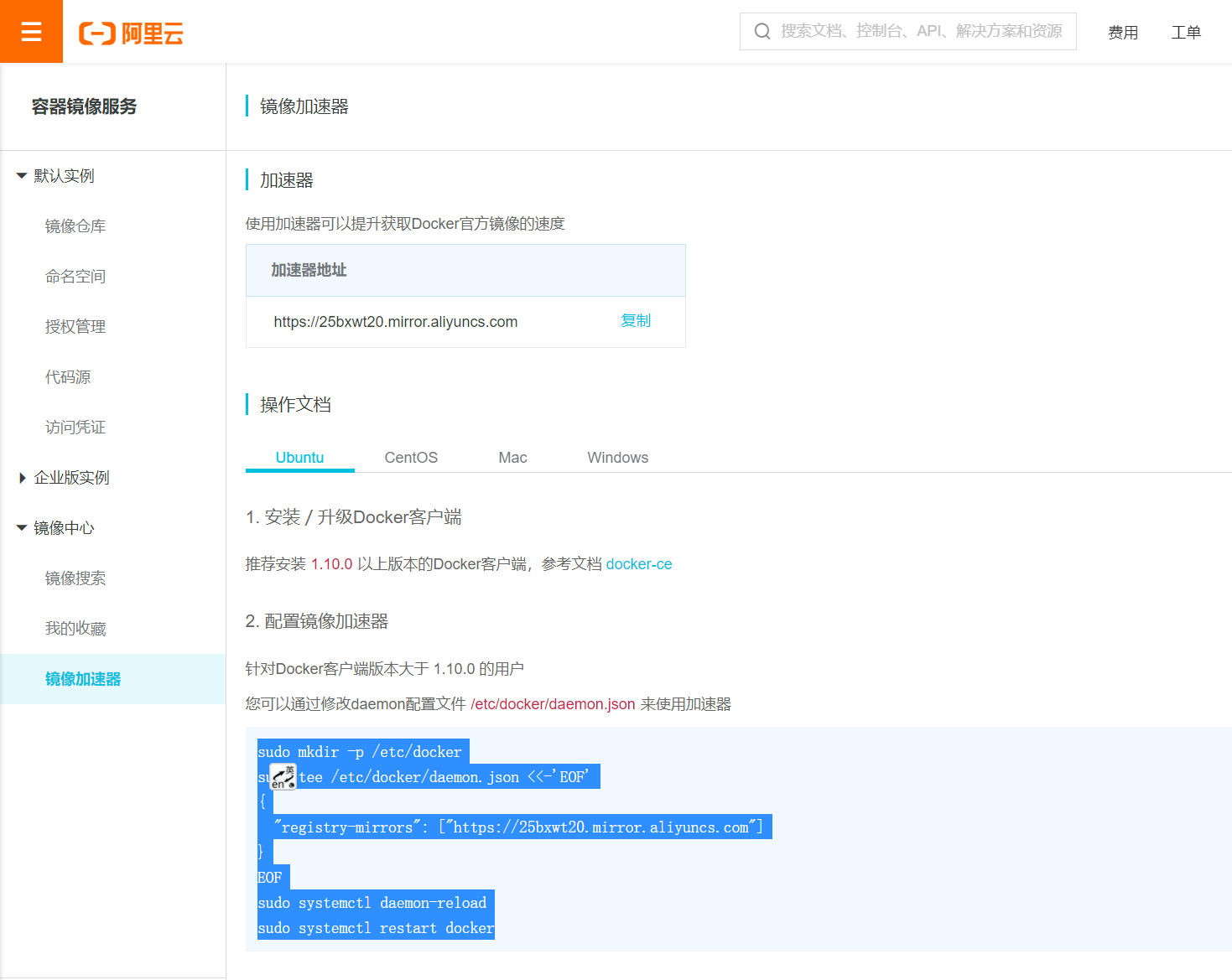
Task: Click 复制 to copy accelerator address
Action: [636, 321]
